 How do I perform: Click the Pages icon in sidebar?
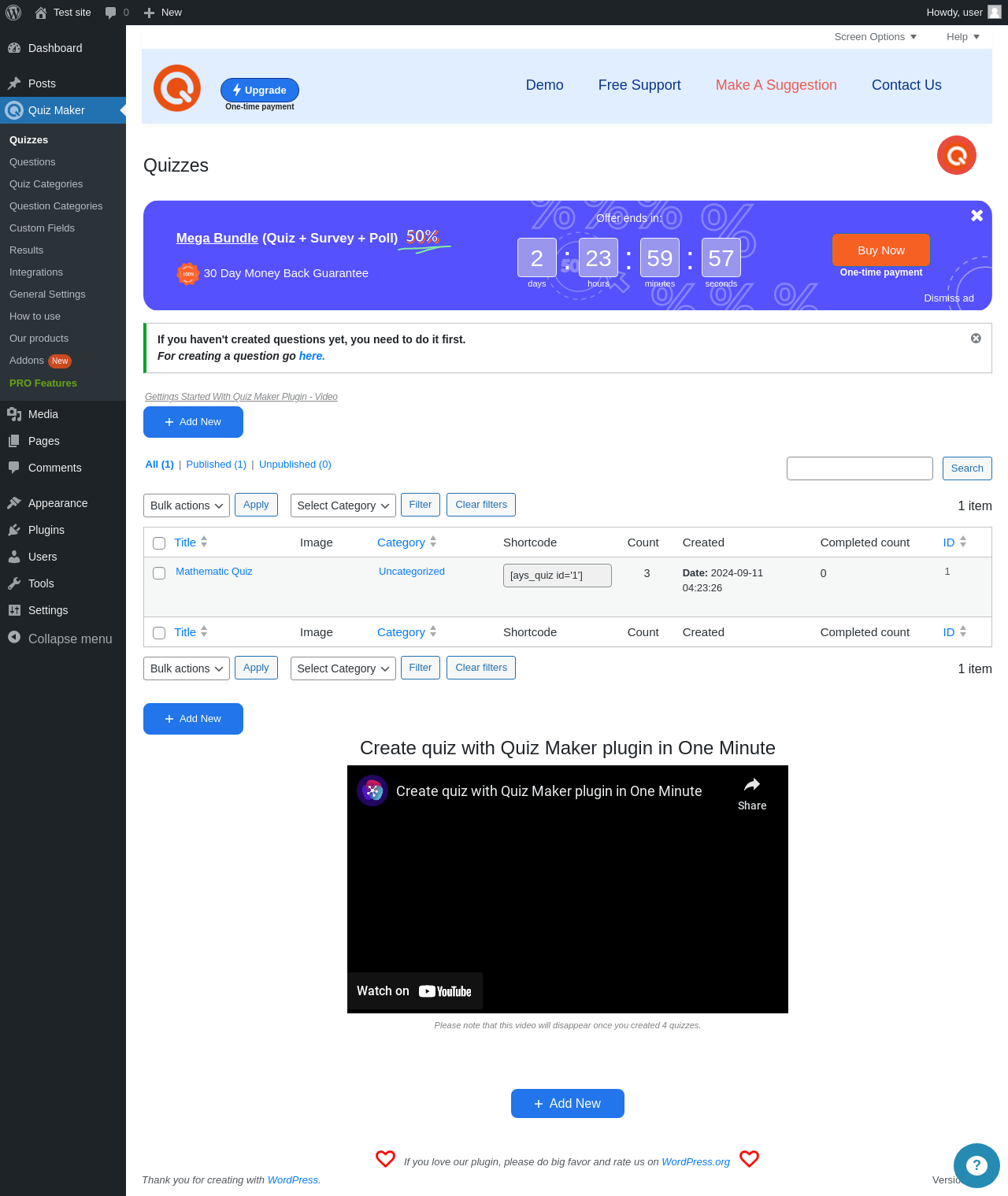tap(14, 441)
